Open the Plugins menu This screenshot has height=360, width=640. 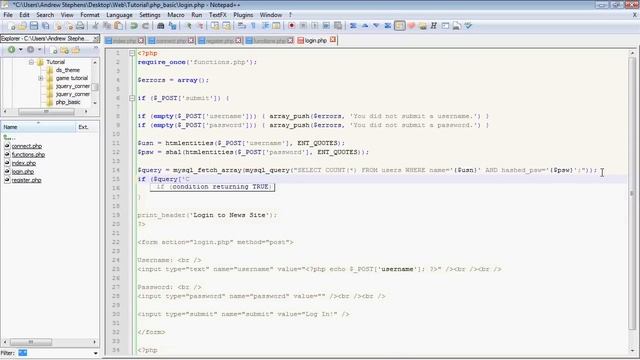pos(243,15)
